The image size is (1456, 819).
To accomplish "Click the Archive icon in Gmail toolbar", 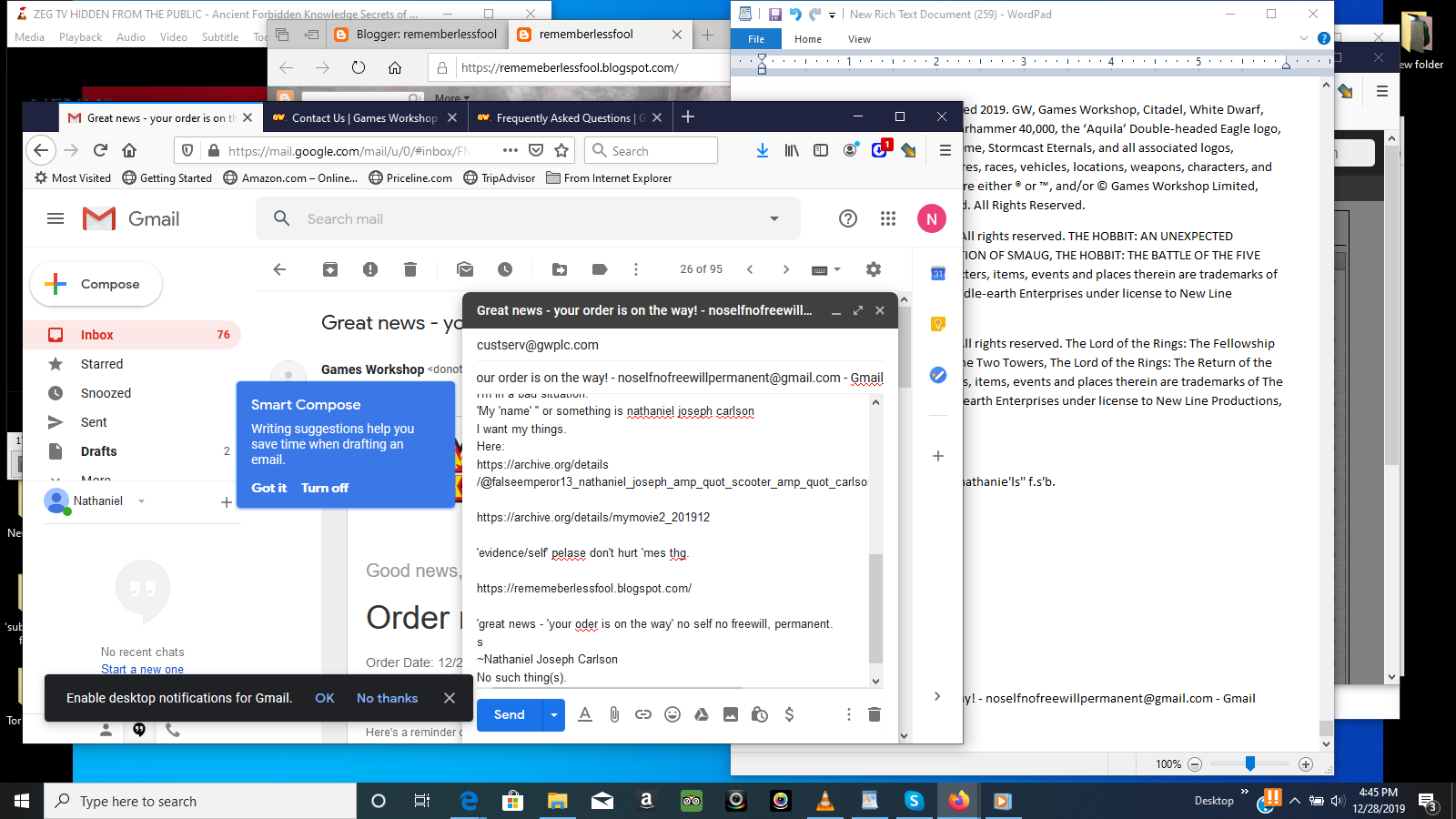I will [x=330, y=269].
